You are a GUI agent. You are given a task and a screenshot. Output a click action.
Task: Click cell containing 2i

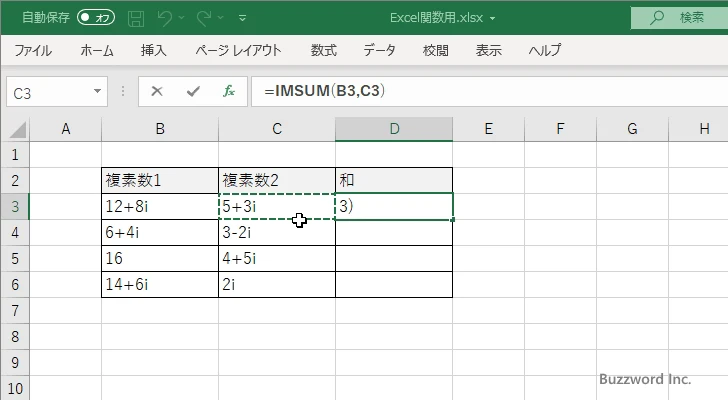coord(277,284)
